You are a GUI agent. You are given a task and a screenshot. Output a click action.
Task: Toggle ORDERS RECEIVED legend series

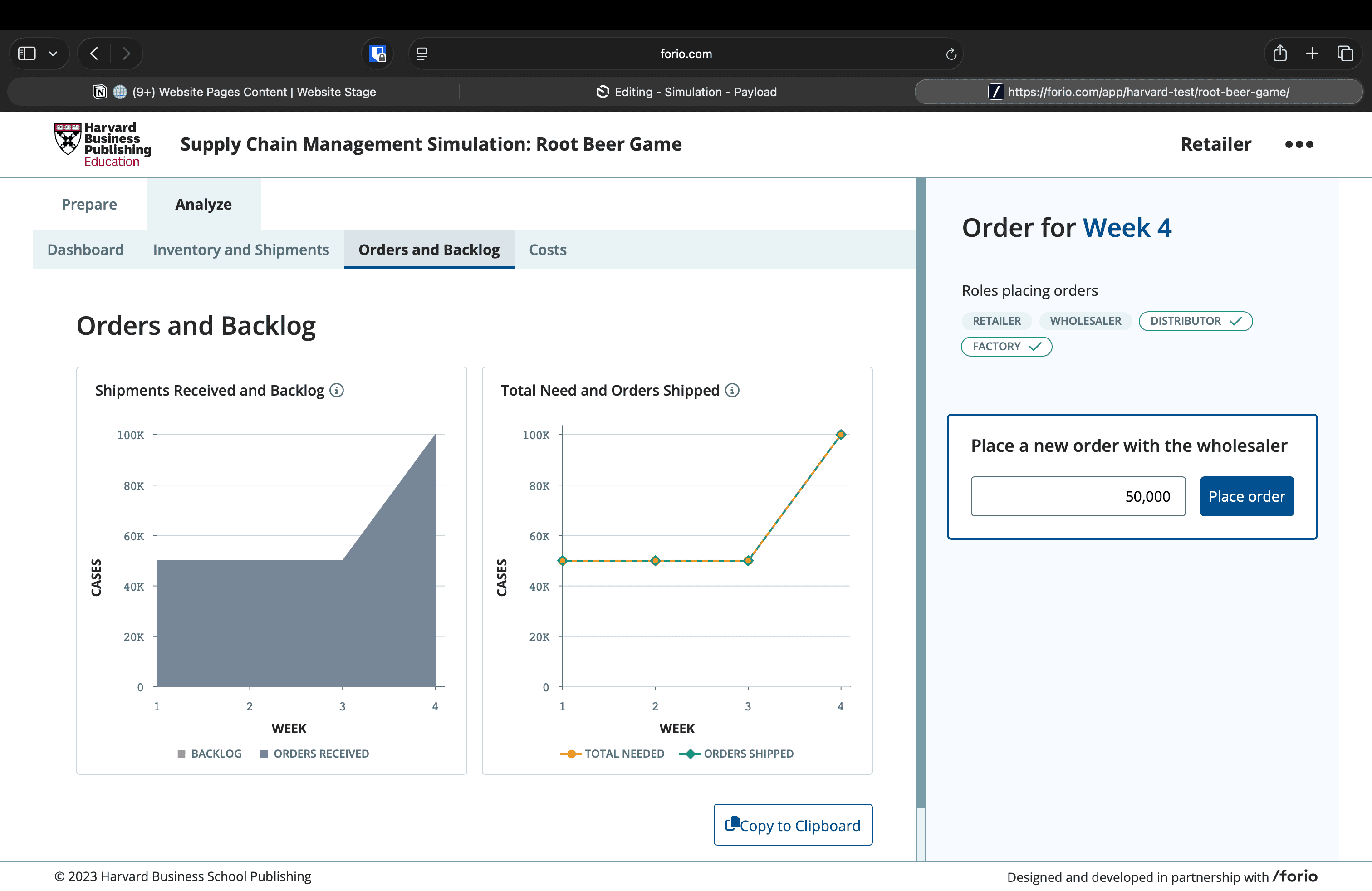315,753
